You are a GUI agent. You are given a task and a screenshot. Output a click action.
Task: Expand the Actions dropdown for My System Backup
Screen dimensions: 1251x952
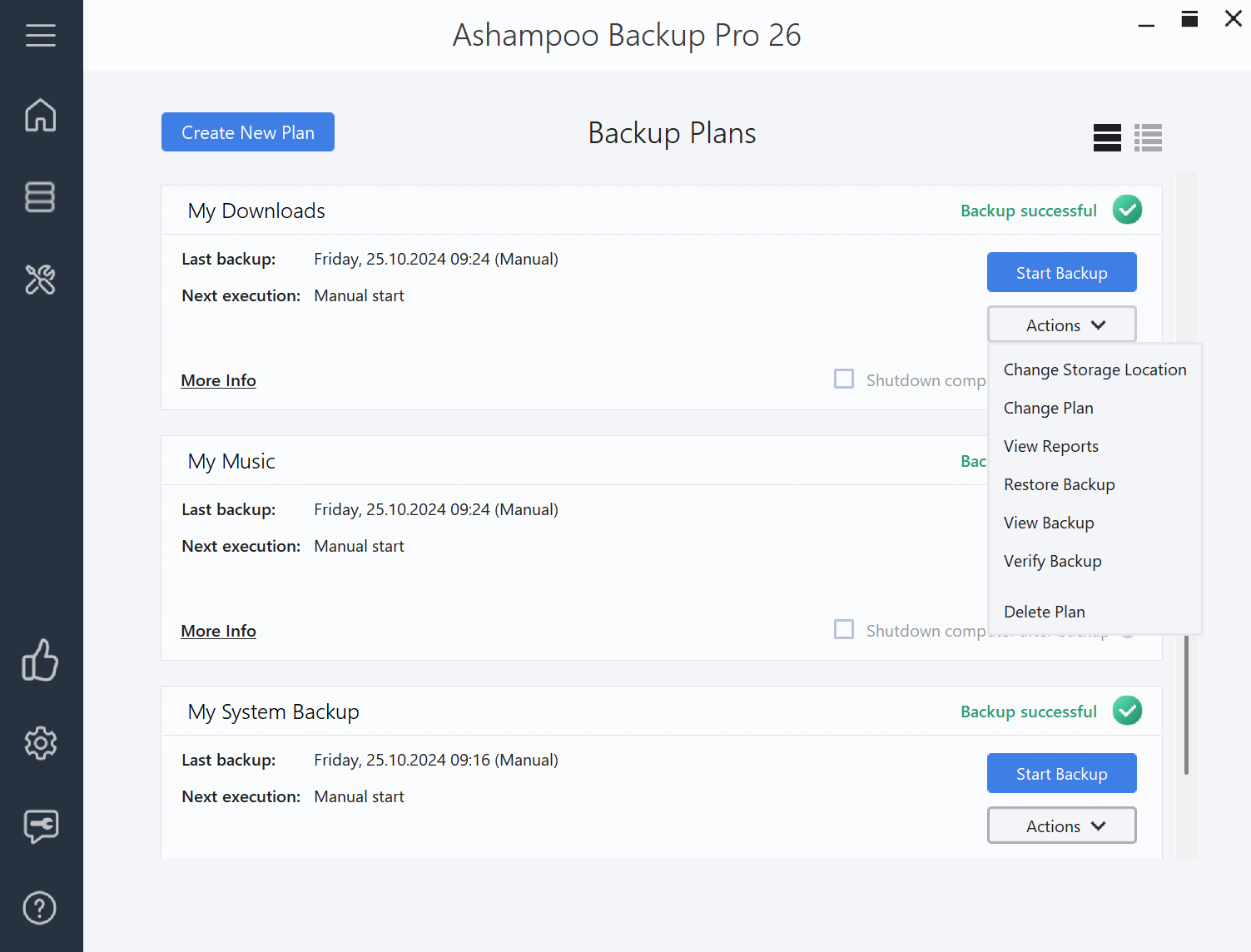coord(1061,825)
